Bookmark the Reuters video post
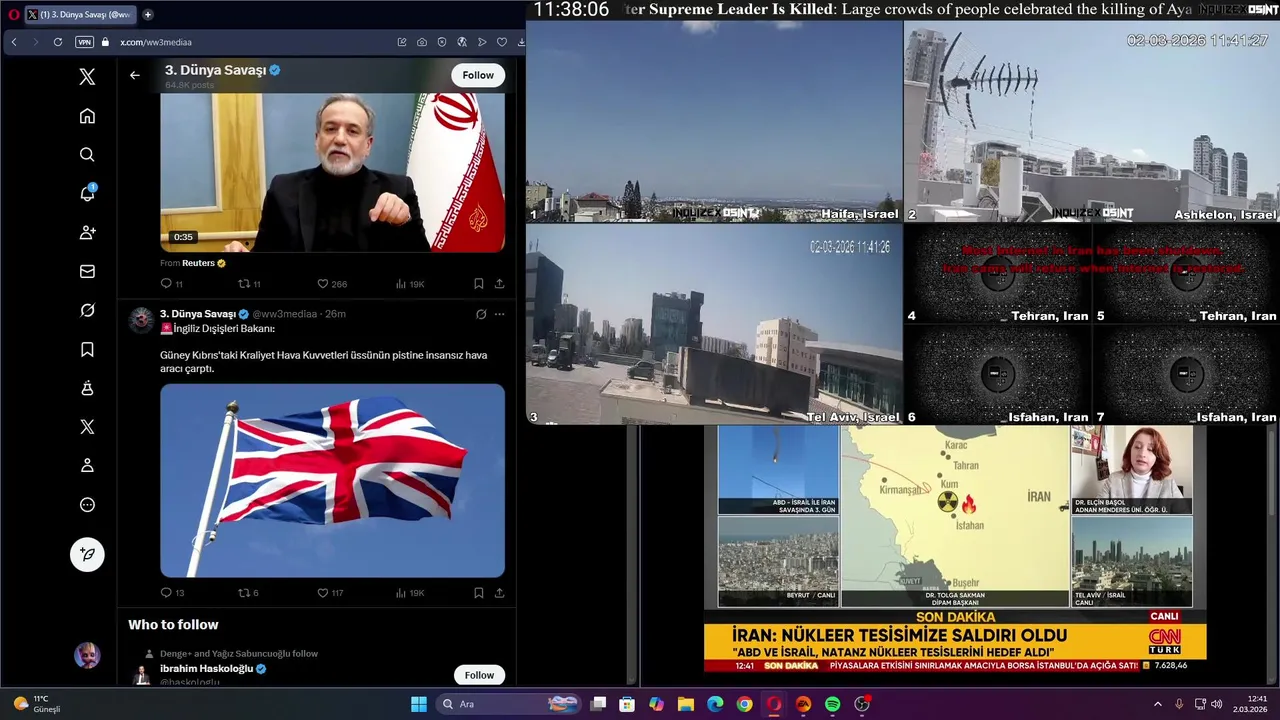 479,284
